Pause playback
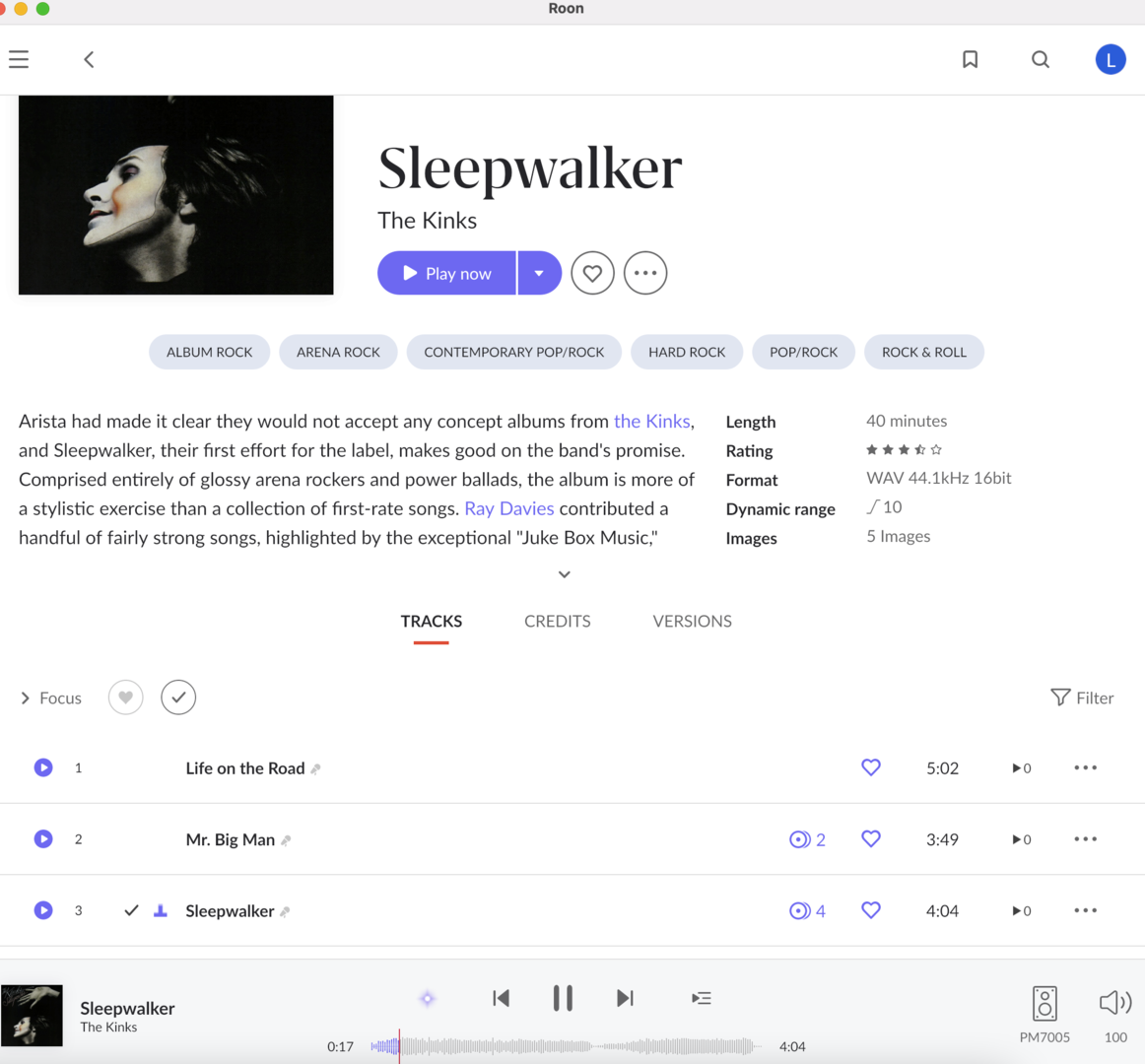This screenshot has width=1145, height=1064. pyautogui.click(x=563, y=998)
